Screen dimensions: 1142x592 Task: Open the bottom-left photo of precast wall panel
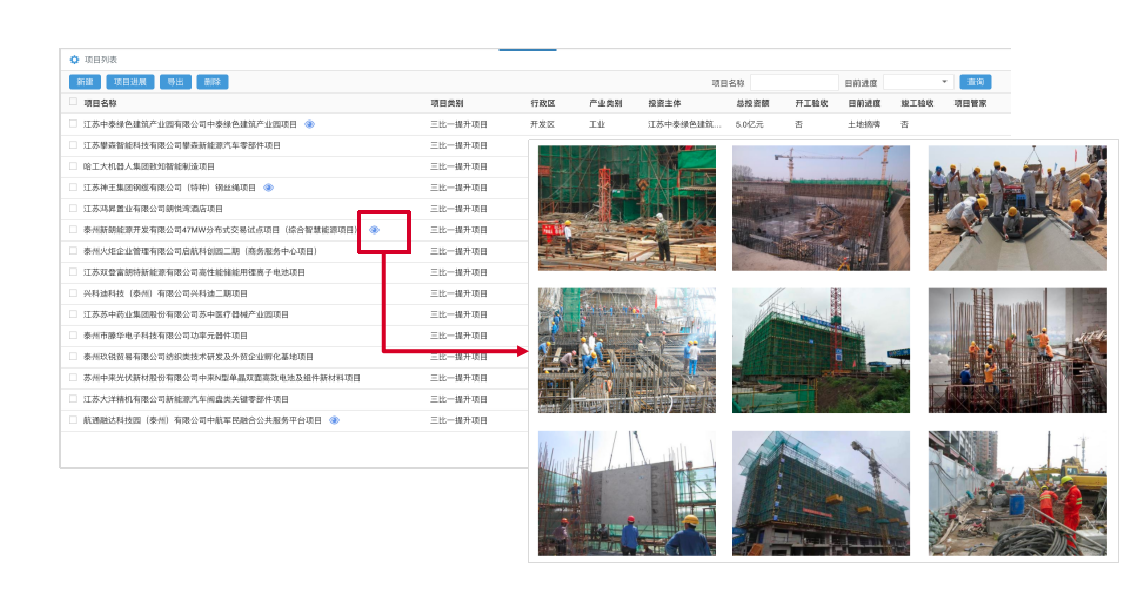click(x=626, y=493)
